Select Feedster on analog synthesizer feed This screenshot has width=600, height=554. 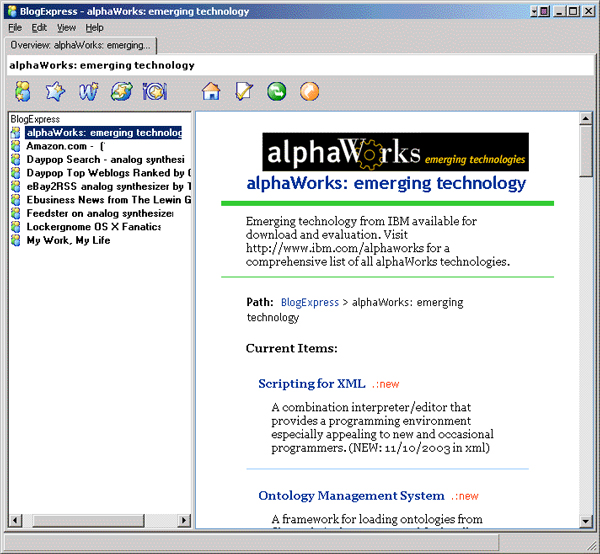pos(100,213)
